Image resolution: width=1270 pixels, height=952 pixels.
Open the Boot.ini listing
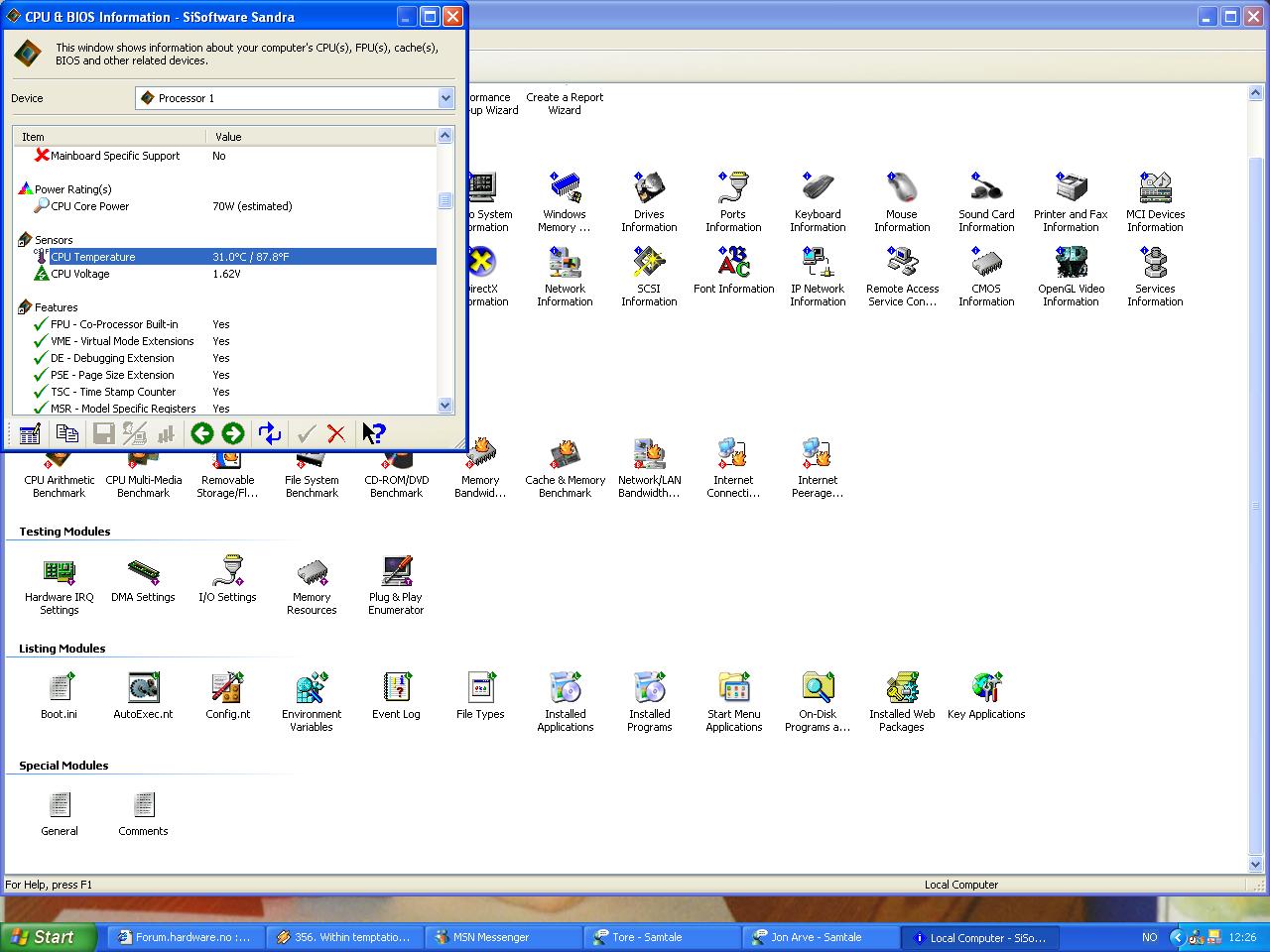60,696
